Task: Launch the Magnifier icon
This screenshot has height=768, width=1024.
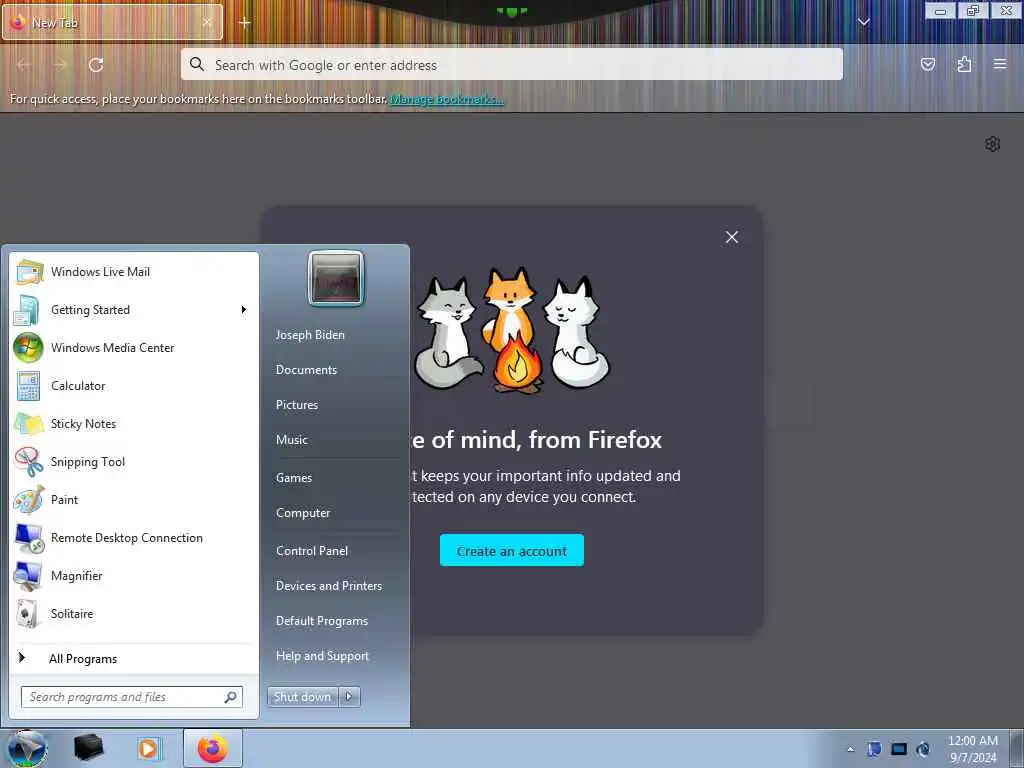Action: tap(28, 576)
